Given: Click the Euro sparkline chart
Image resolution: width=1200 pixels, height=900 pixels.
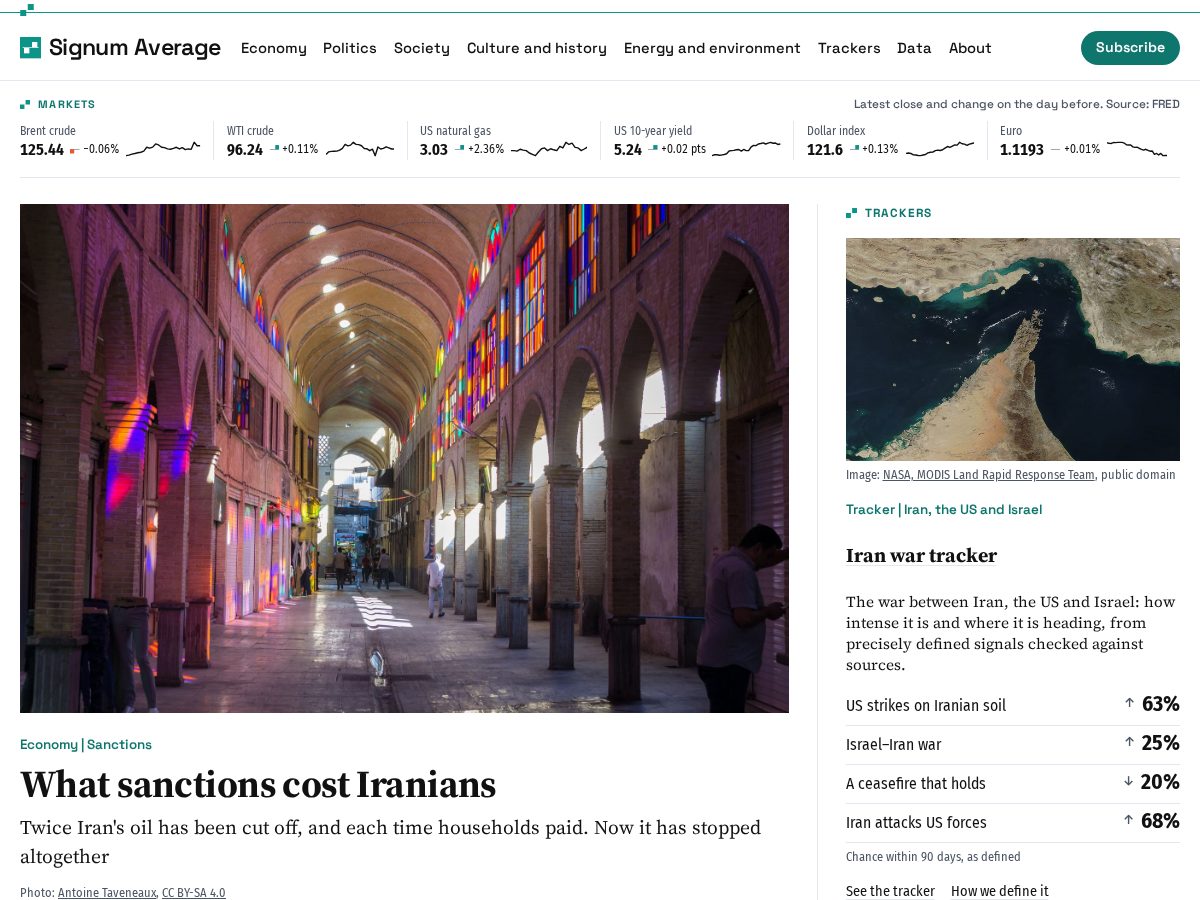Looking at the screenshot, I should point(1137,149).
